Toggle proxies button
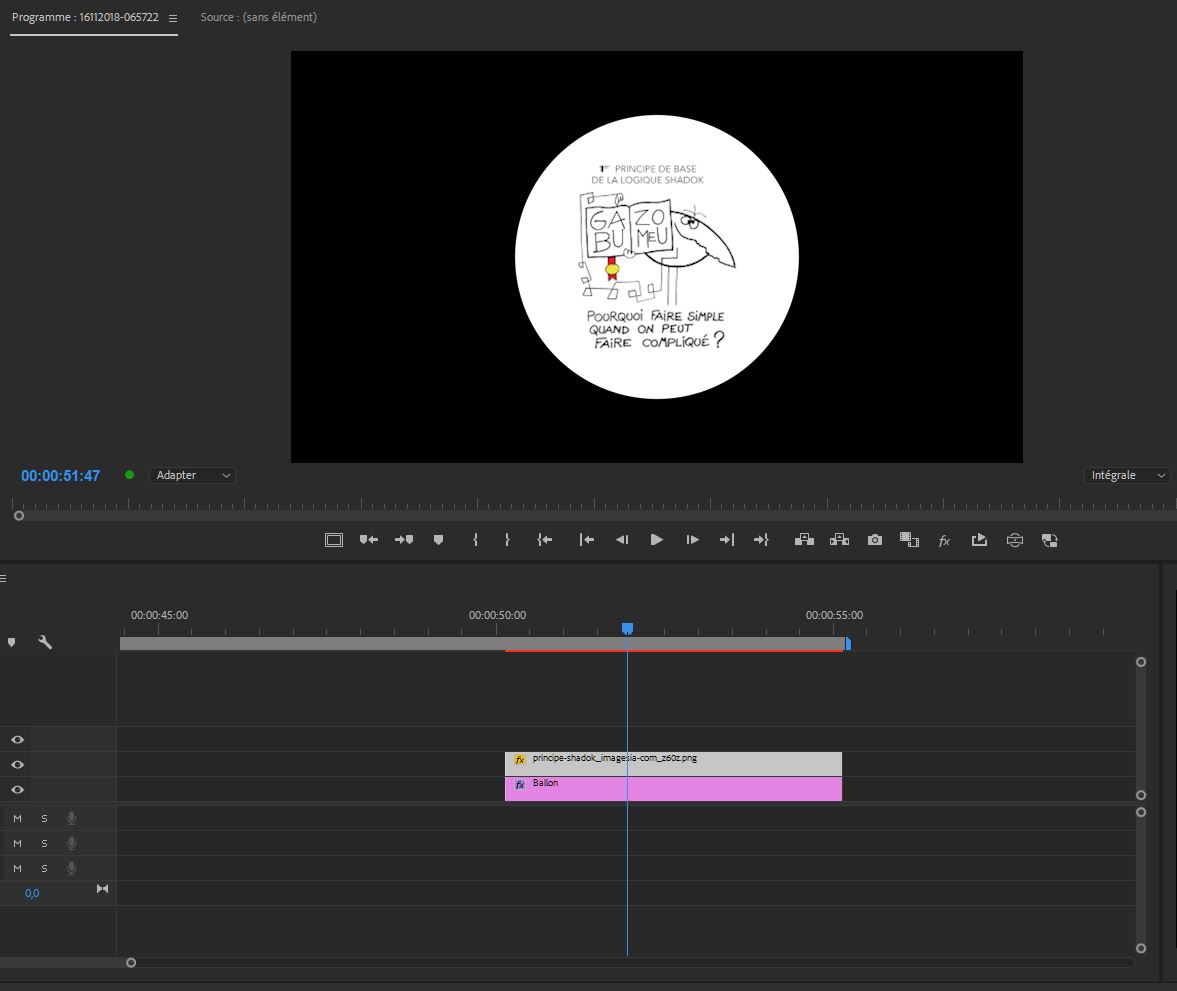Image resolution: width=1177 pixels, height=991 pixels. (1049, 540)
